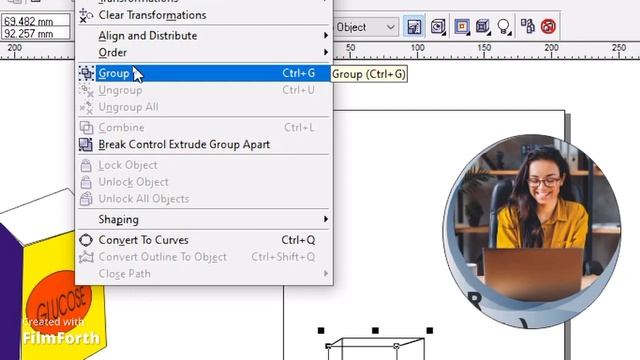Choose Convert To Curves
This screenshot has width=640, height=360.
203,240
